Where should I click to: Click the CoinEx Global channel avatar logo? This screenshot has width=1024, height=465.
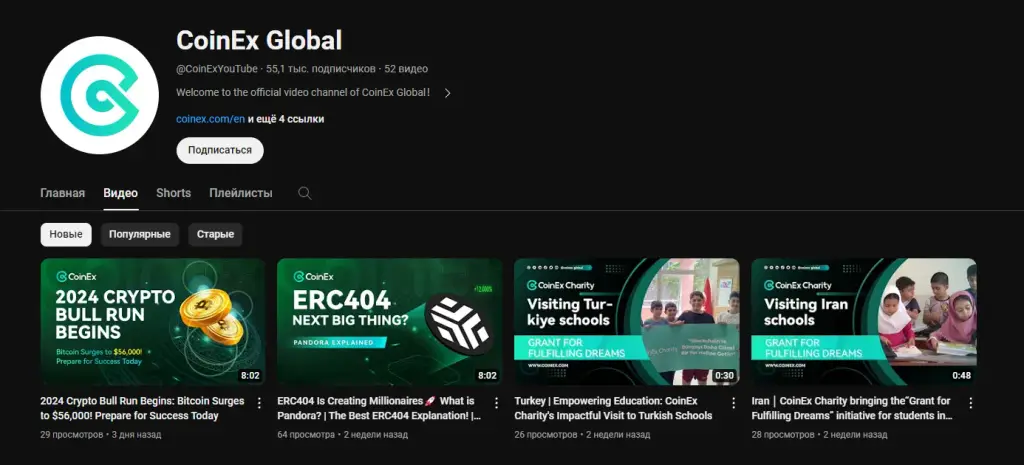point(99,95)
